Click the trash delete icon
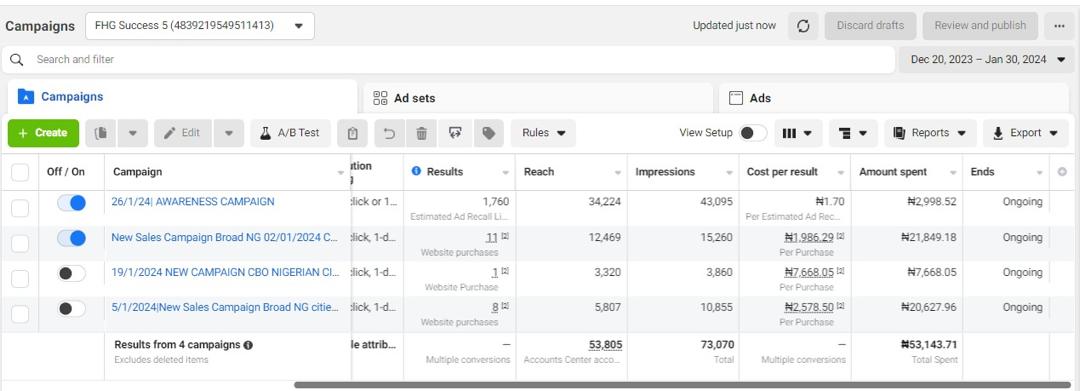The height and width of the screenshot is (391, 1080). pyautogui.click(x=422, y=134)
